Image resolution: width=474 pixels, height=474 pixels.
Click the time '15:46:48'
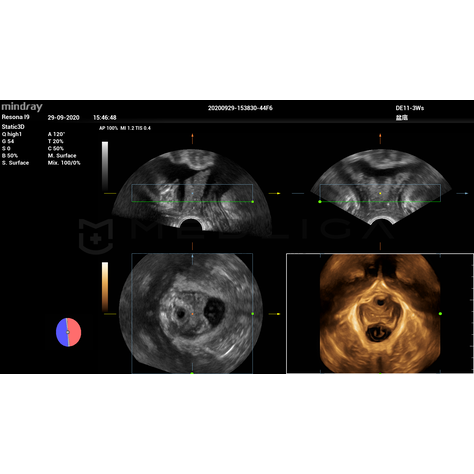click(x=105, y=117)
